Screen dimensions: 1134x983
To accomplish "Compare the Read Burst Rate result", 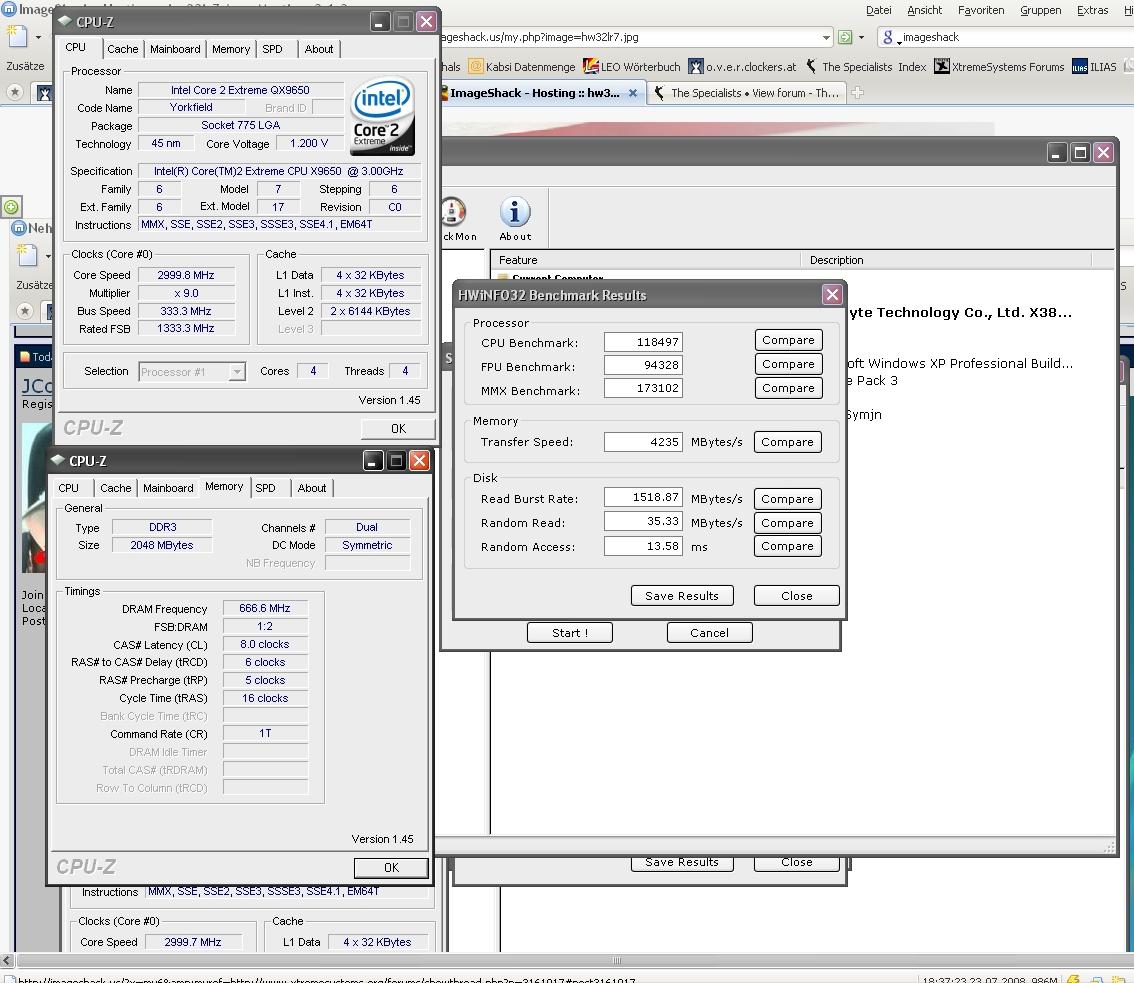I will pyautogui.click(x=787, y=499).
